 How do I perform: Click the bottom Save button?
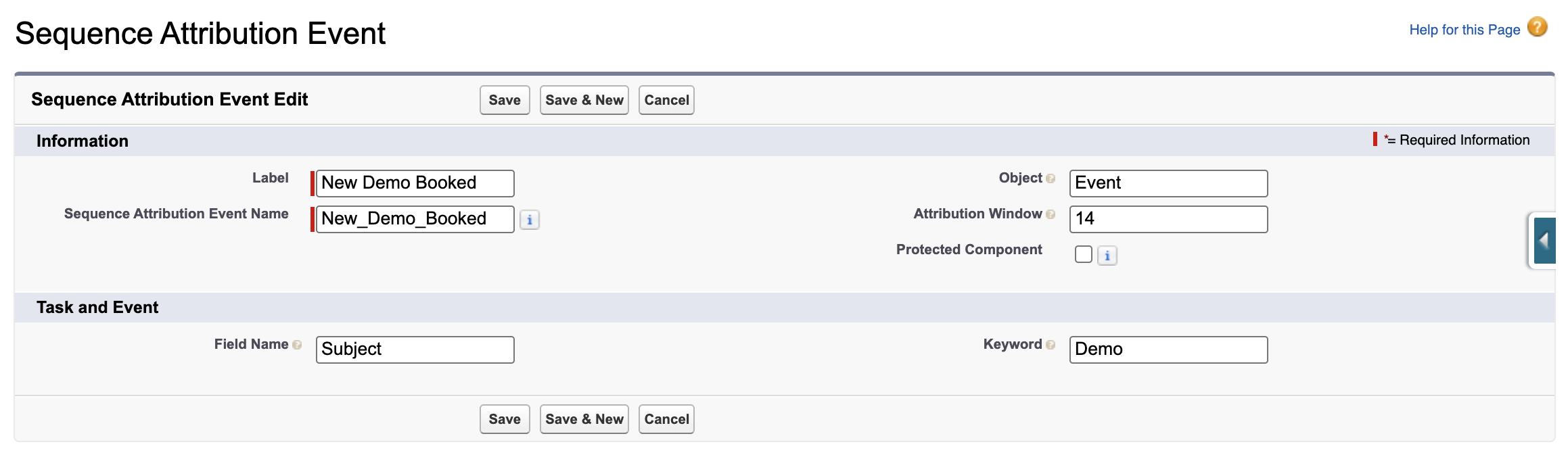[x=504, y=418]
